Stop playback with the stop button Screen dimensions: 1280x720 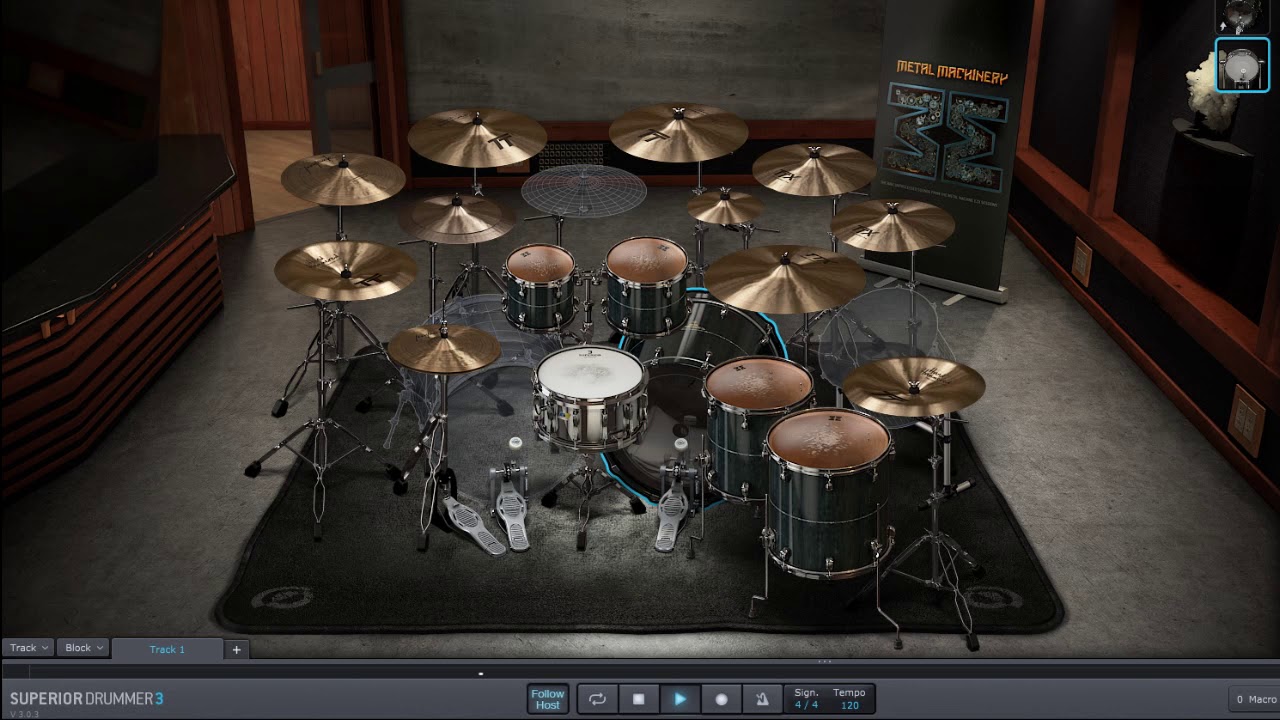(639, 699)
